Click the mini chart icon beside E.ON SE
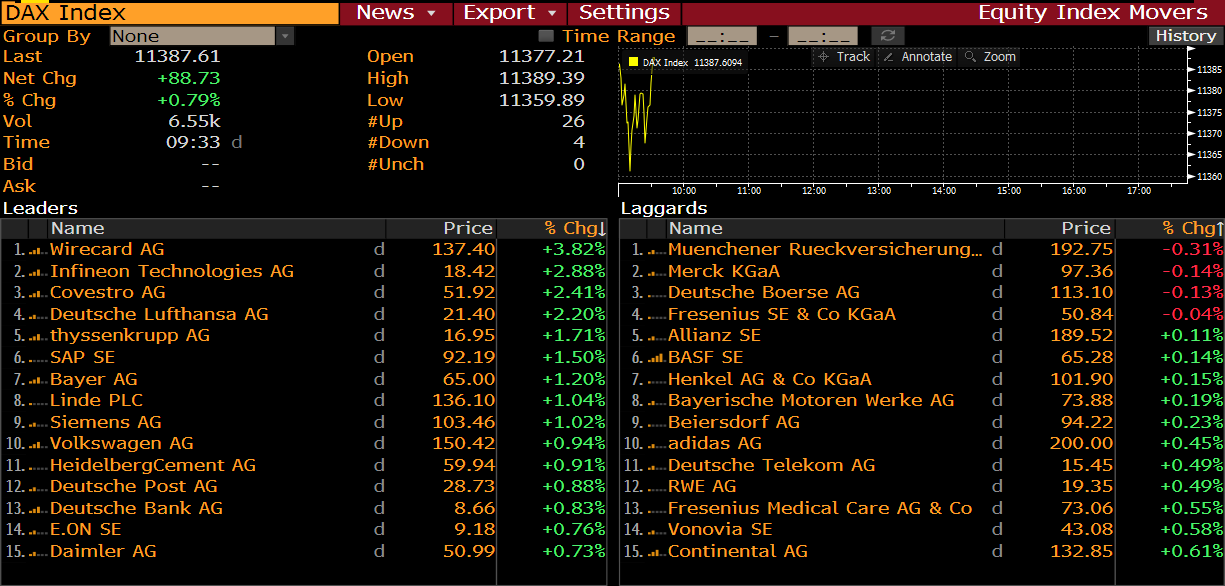 tap(39, 530)
